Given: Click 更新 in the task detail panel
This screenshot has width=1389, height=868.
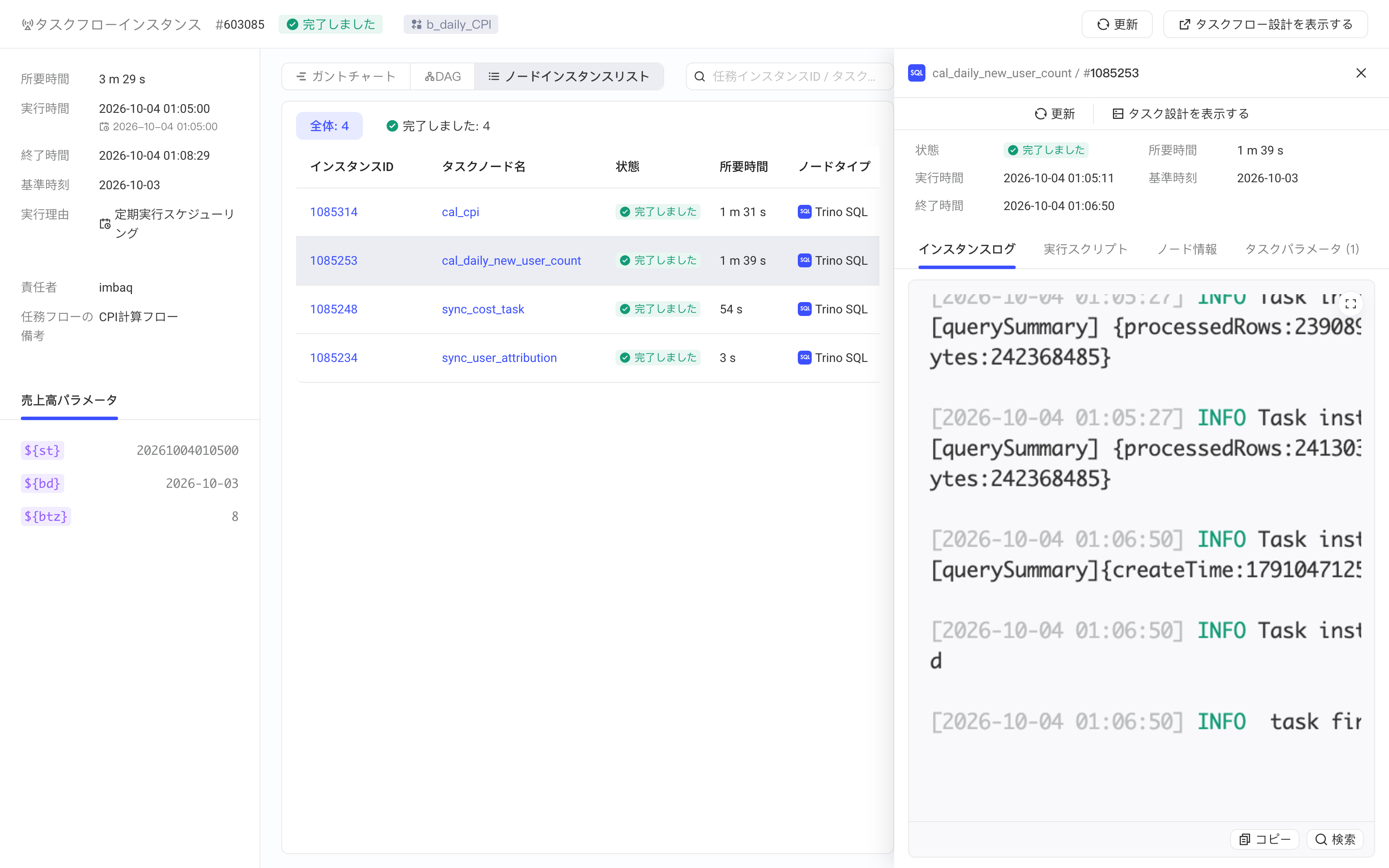Looking at the screenshot, I should point(1054,114).
